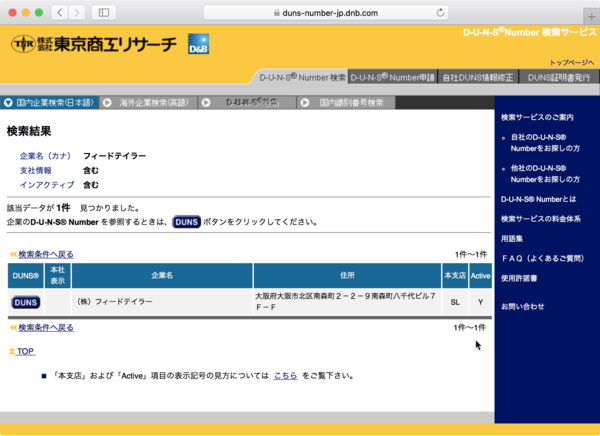
Task: Reload the page with refresh icon
Action: tap(440, 13)
